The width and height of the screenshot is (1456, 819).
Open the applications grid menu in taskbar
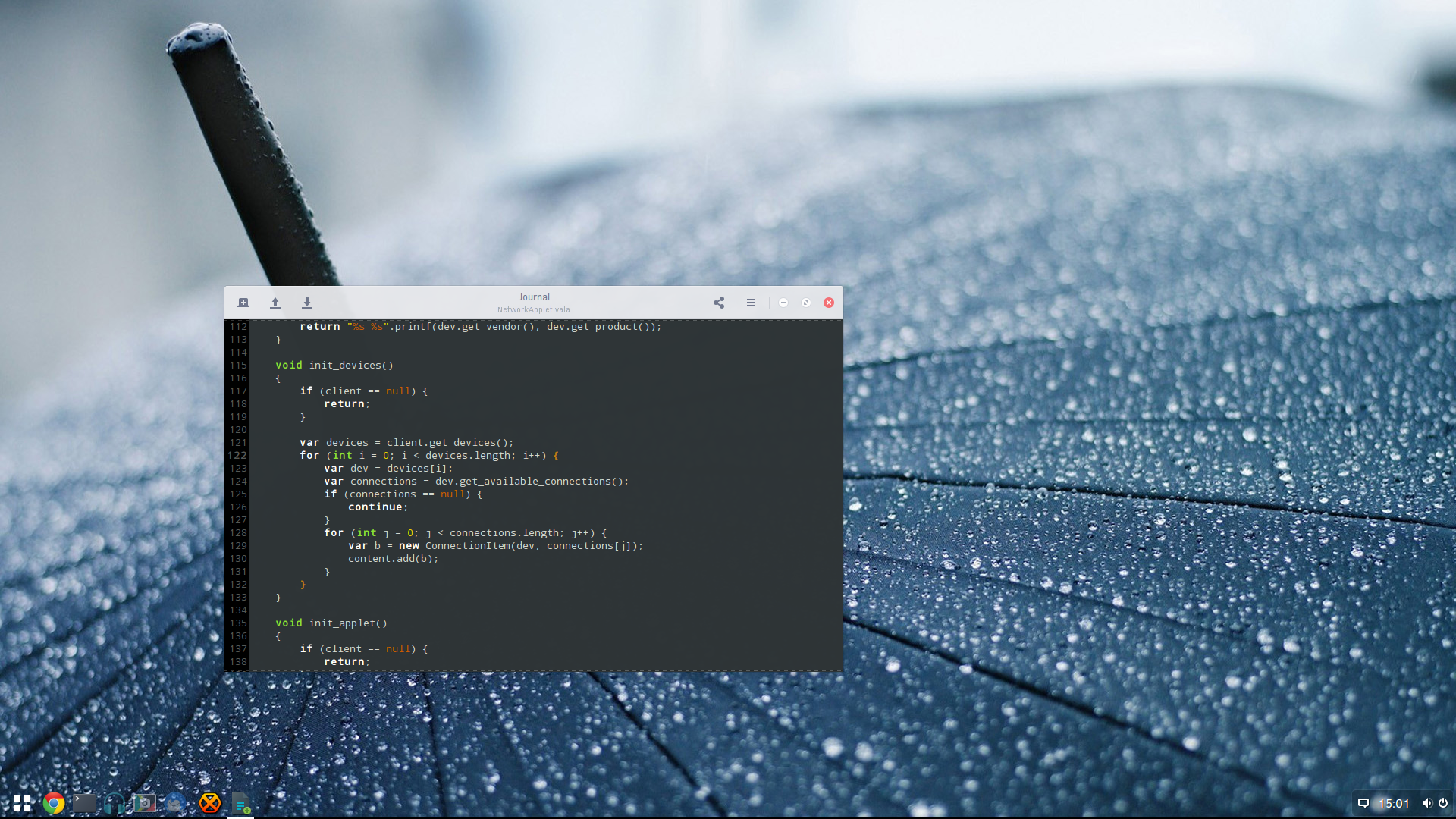click(x=22, y=803)
